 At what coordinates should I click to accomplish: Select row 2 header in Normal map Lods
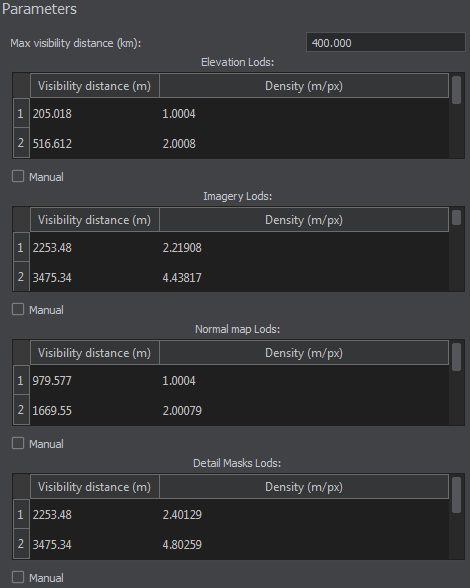click(x=21, y=410)
